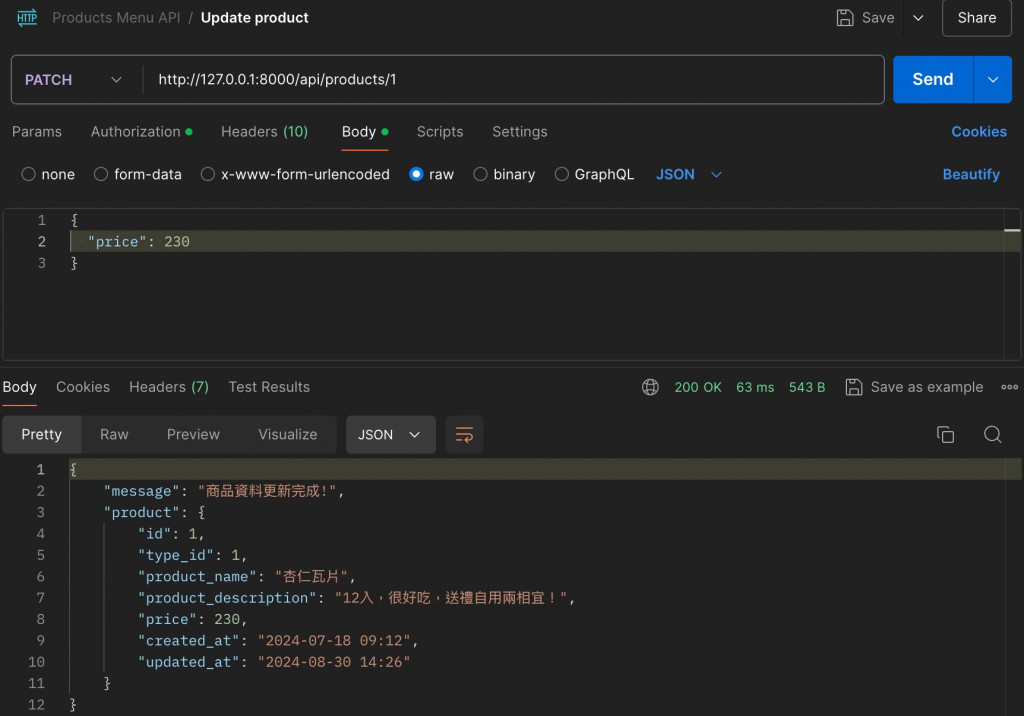Switch response view to Raw

[x=114, y=434]
